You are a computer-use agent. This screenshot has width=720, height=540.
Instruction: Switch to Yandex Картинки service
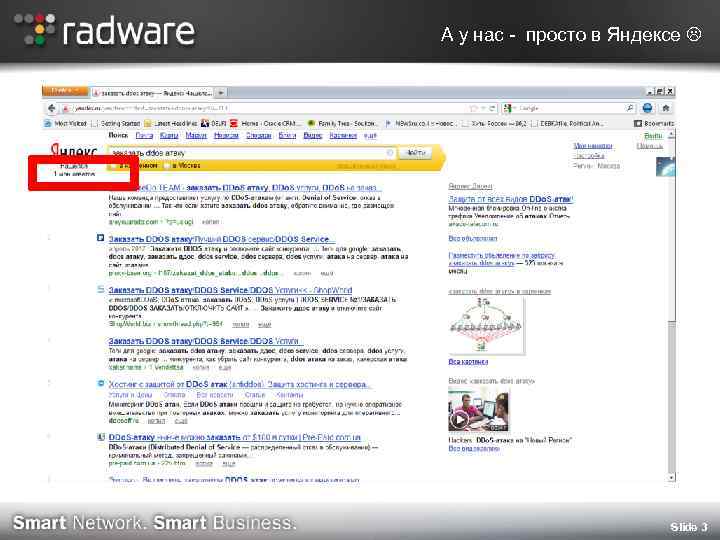pos(343,135)
